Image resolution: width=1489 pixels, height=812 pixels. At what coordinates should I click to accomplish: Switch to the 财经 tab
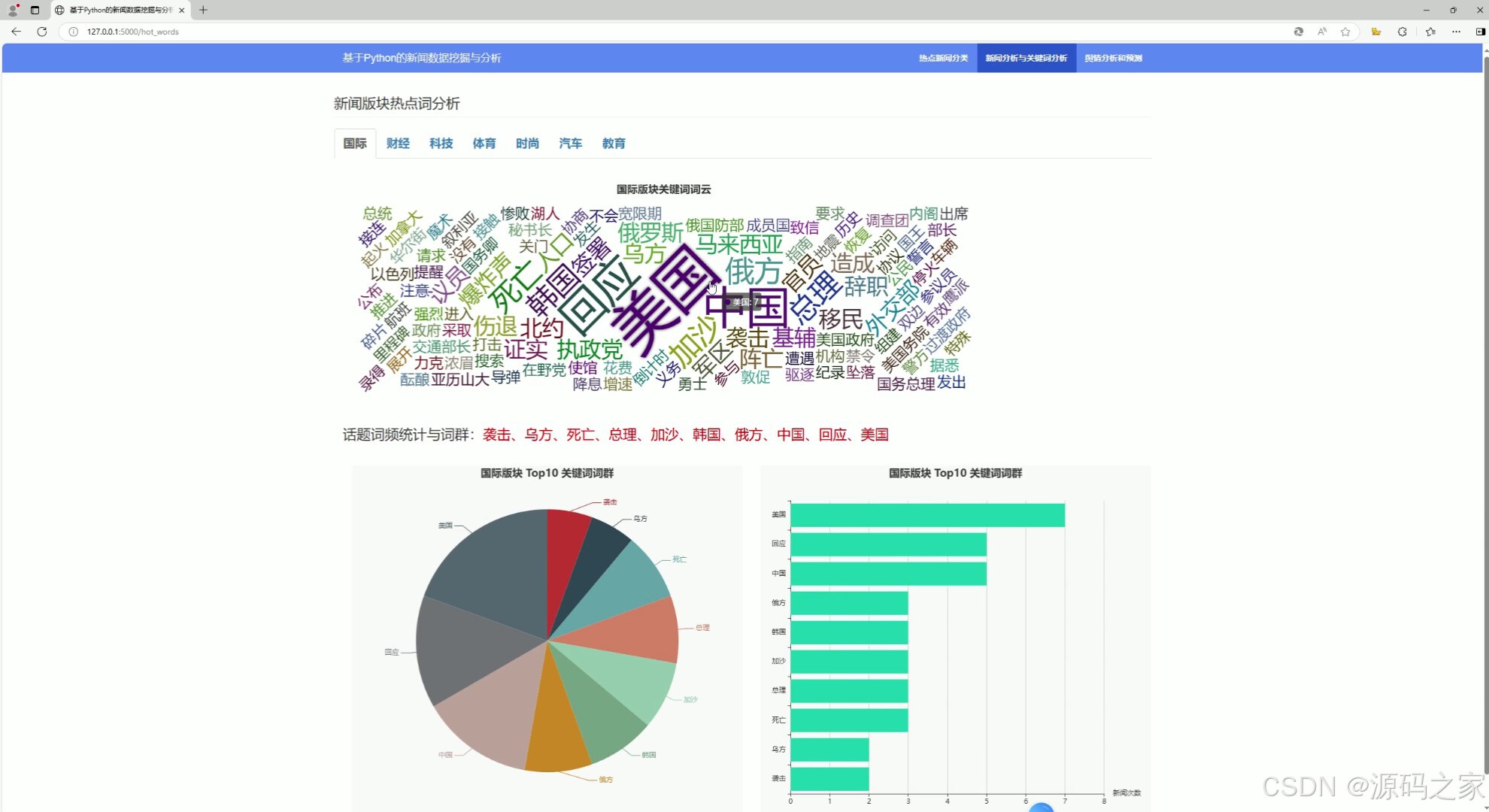[398, 143]
